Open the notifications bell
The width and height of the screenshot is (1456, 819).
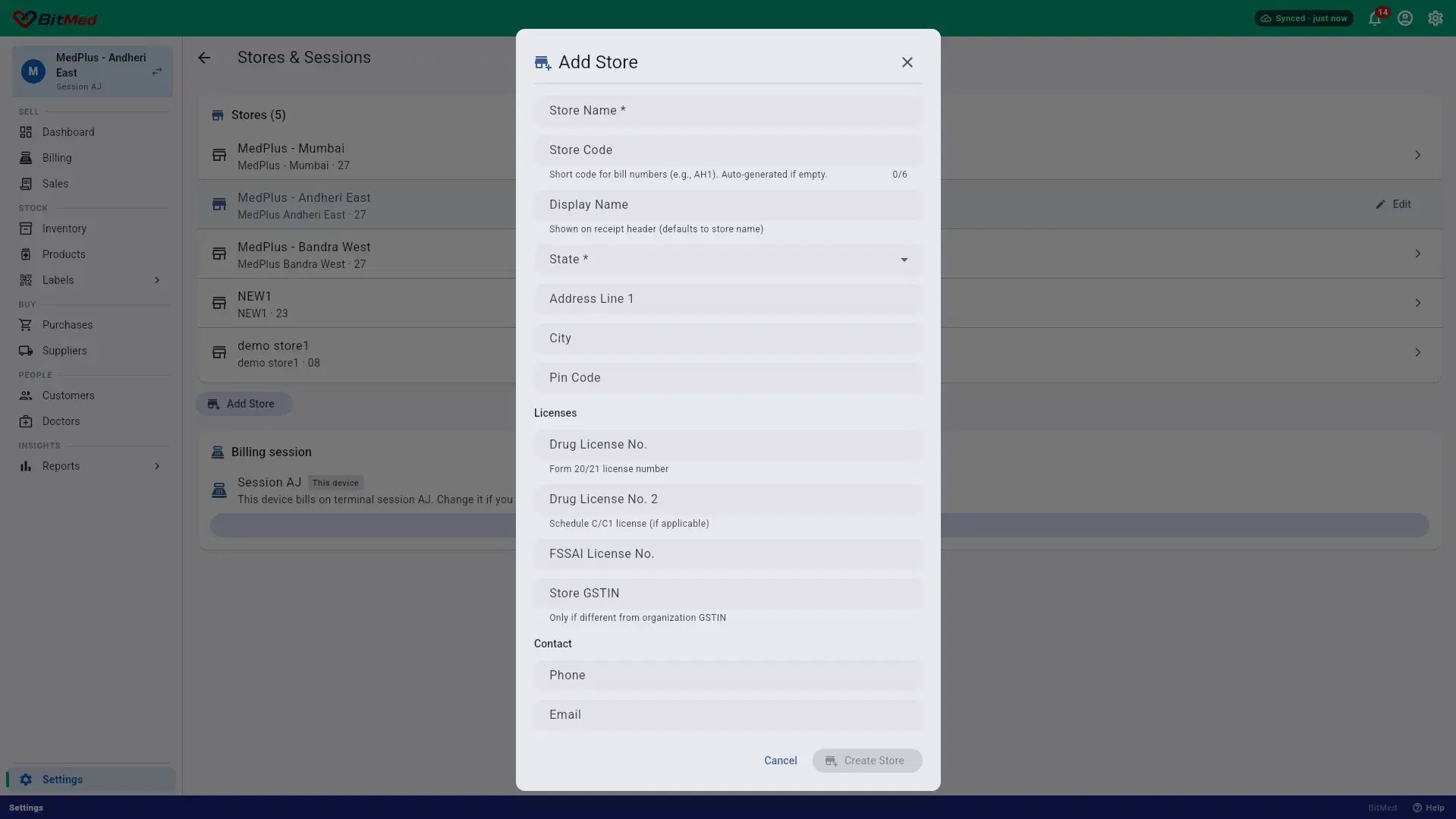[x=1375, y=18]
